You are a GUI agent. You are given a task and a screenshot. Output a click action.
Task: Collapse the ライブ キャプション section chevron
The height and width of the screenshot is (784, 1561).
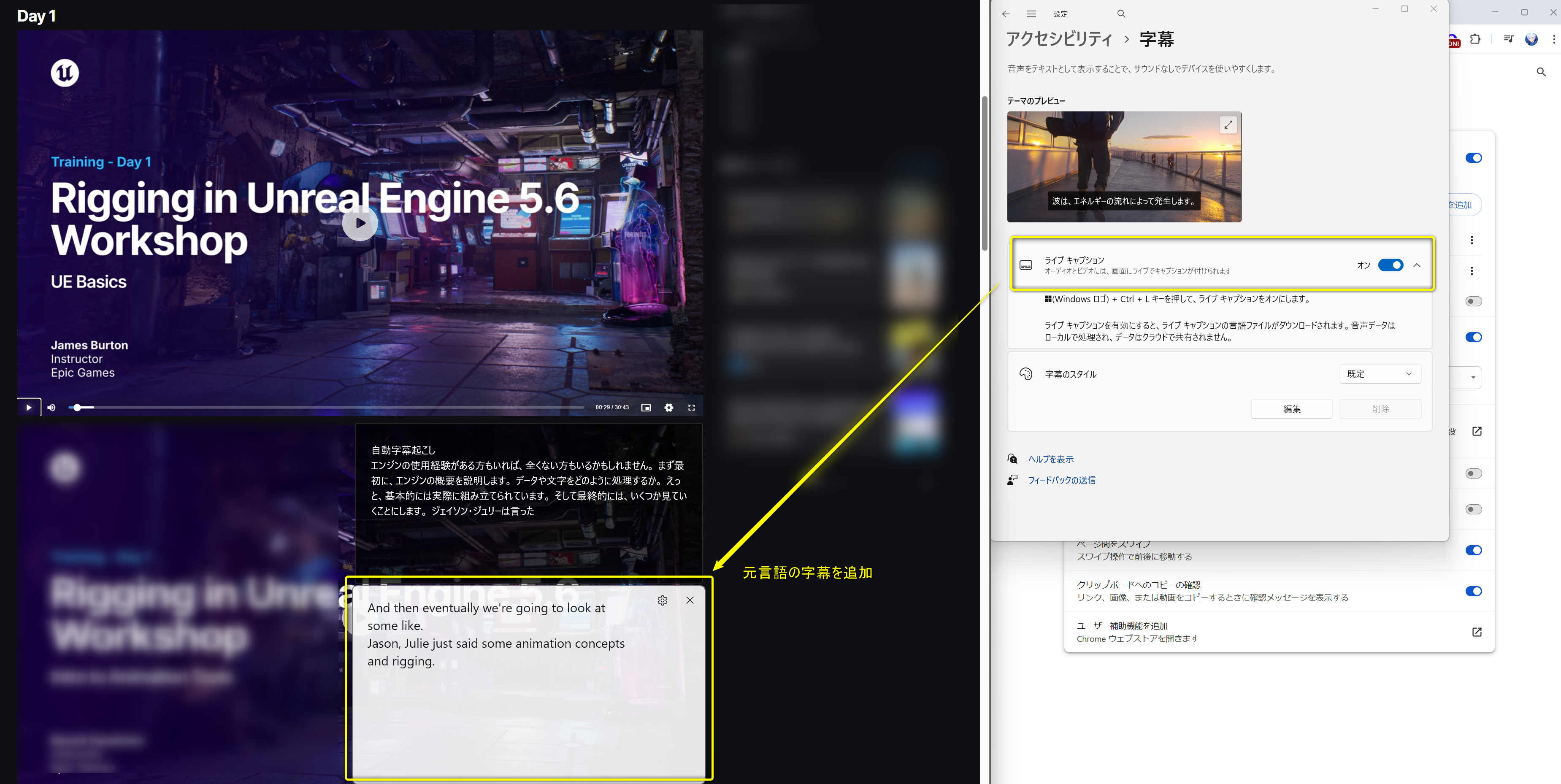tap(1418, 265)
